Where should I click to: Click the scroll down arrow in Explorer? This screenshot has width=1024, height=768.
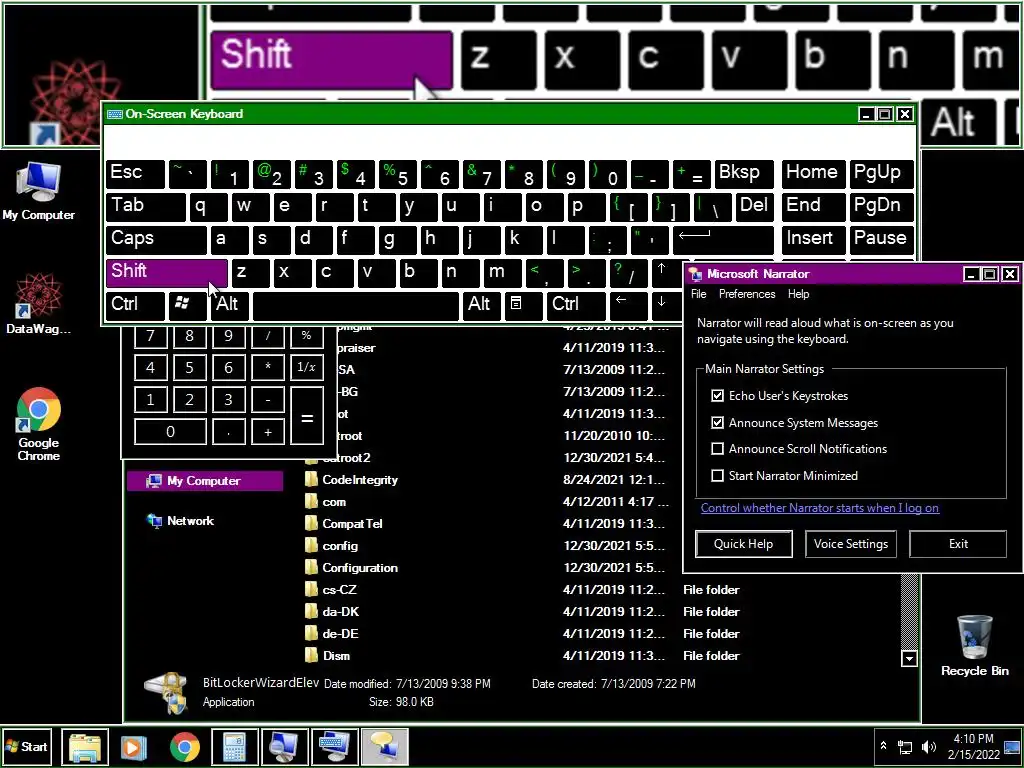909,658
